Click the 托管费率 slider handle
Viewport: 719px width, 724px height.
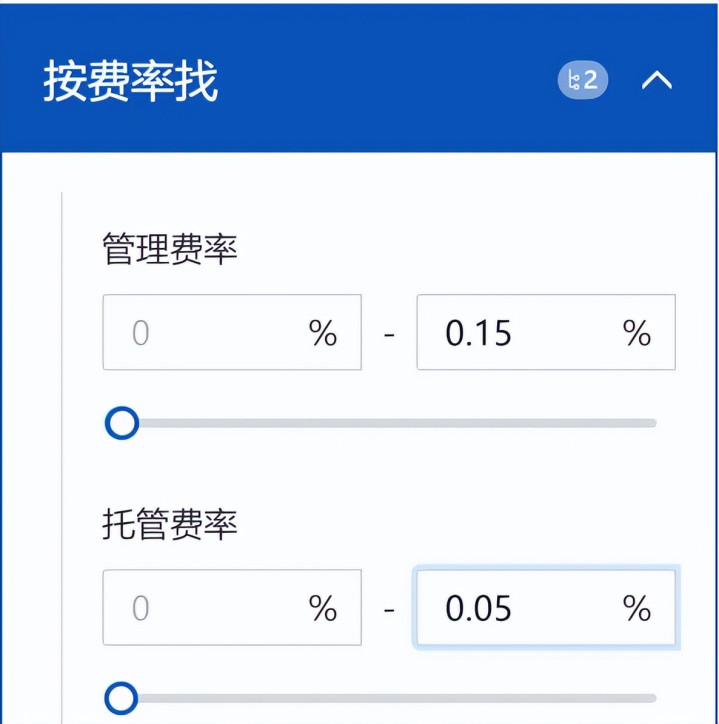[122, 699]
